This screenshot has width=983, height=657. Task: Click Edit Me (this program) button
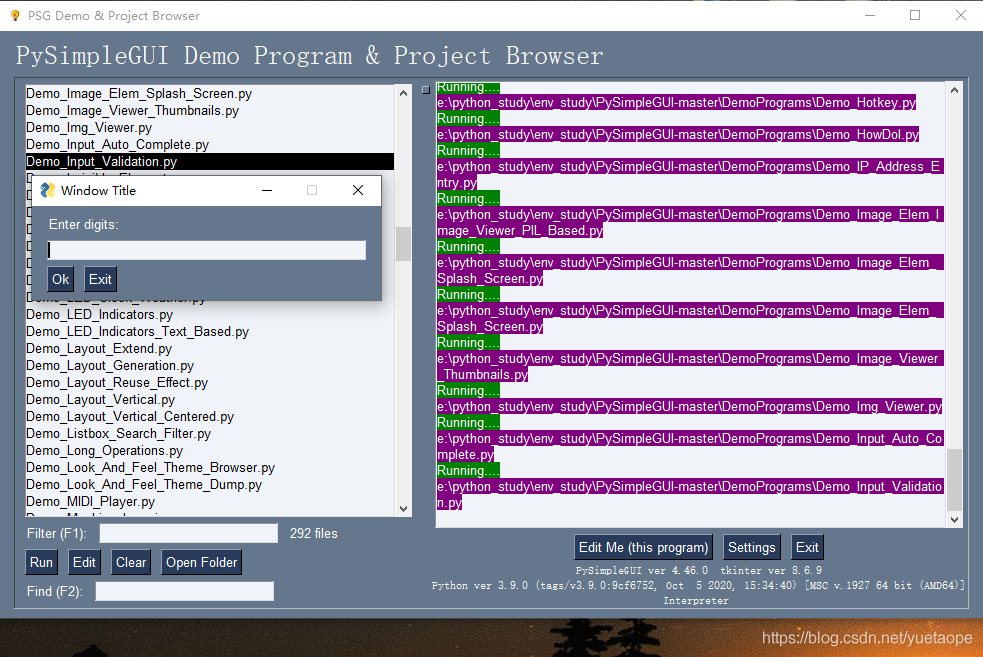pos(643,547)
